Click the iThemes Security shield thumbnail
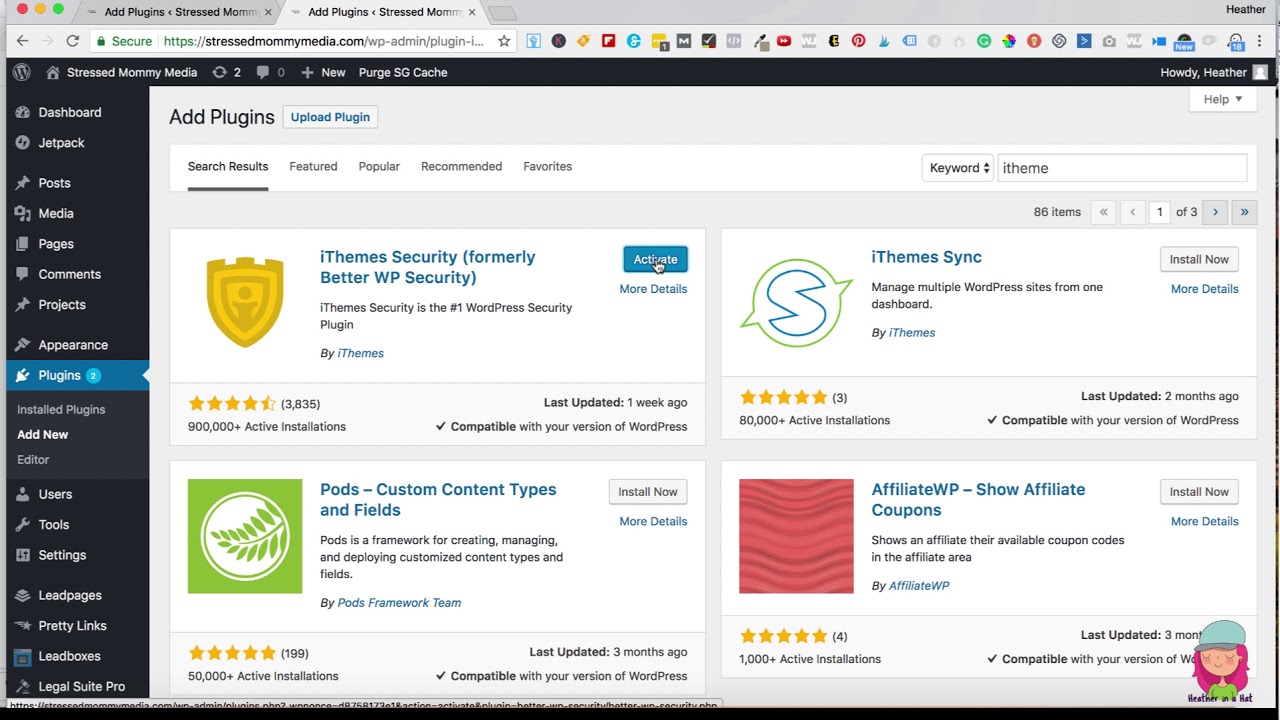 (245, 302)
